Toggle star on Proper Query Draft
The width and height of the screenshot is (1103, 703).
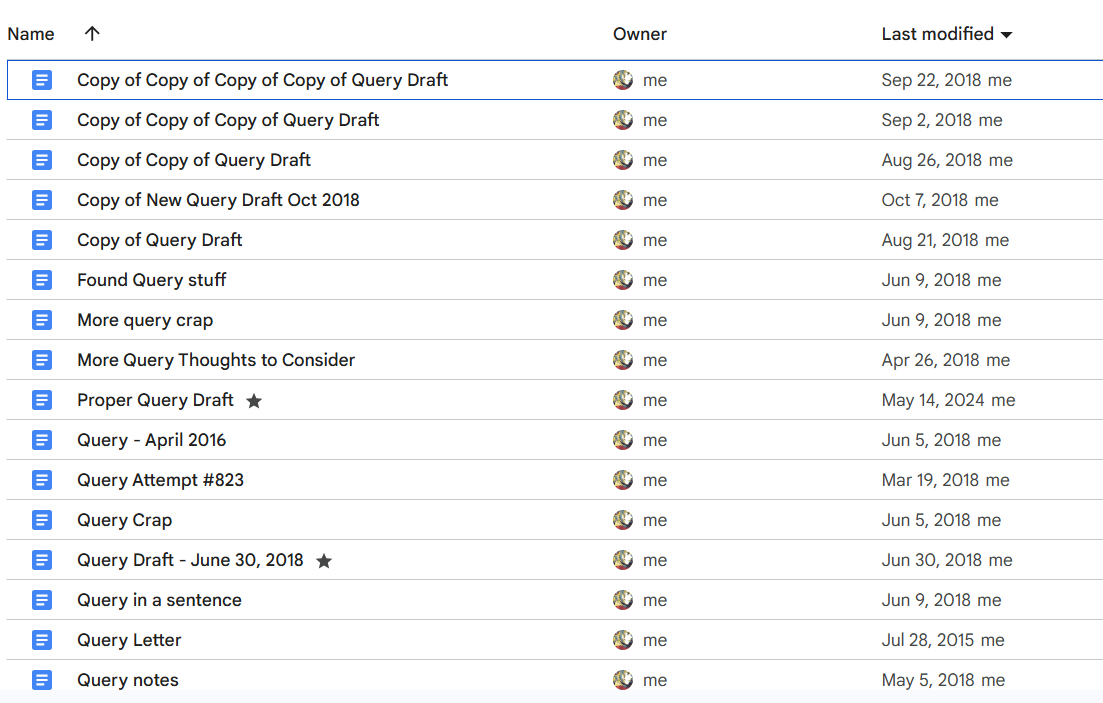click(x=254, y=401)
